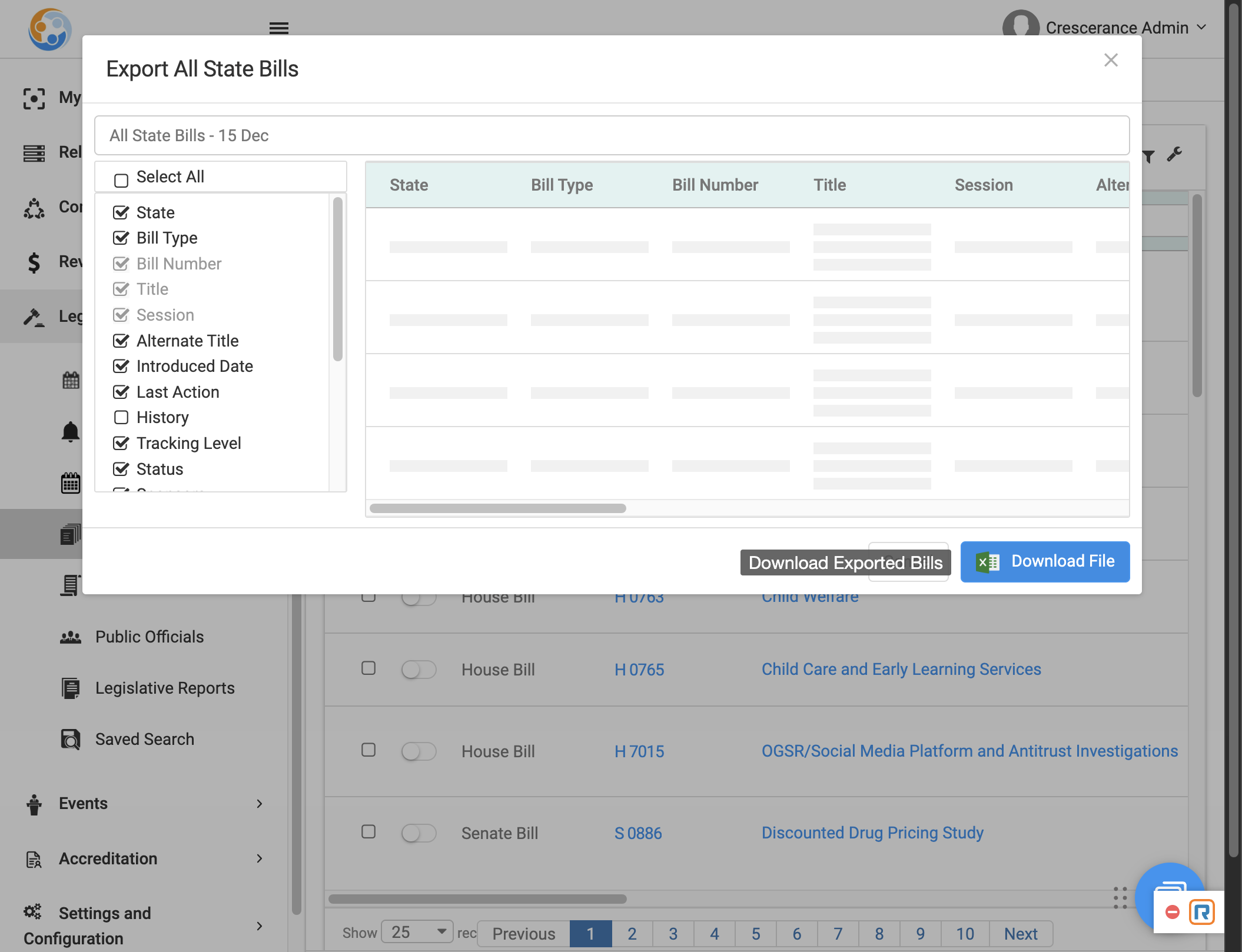Check the Select All checkbox
The height and width of the screenshot is (952, 1242).
[121, 179]
